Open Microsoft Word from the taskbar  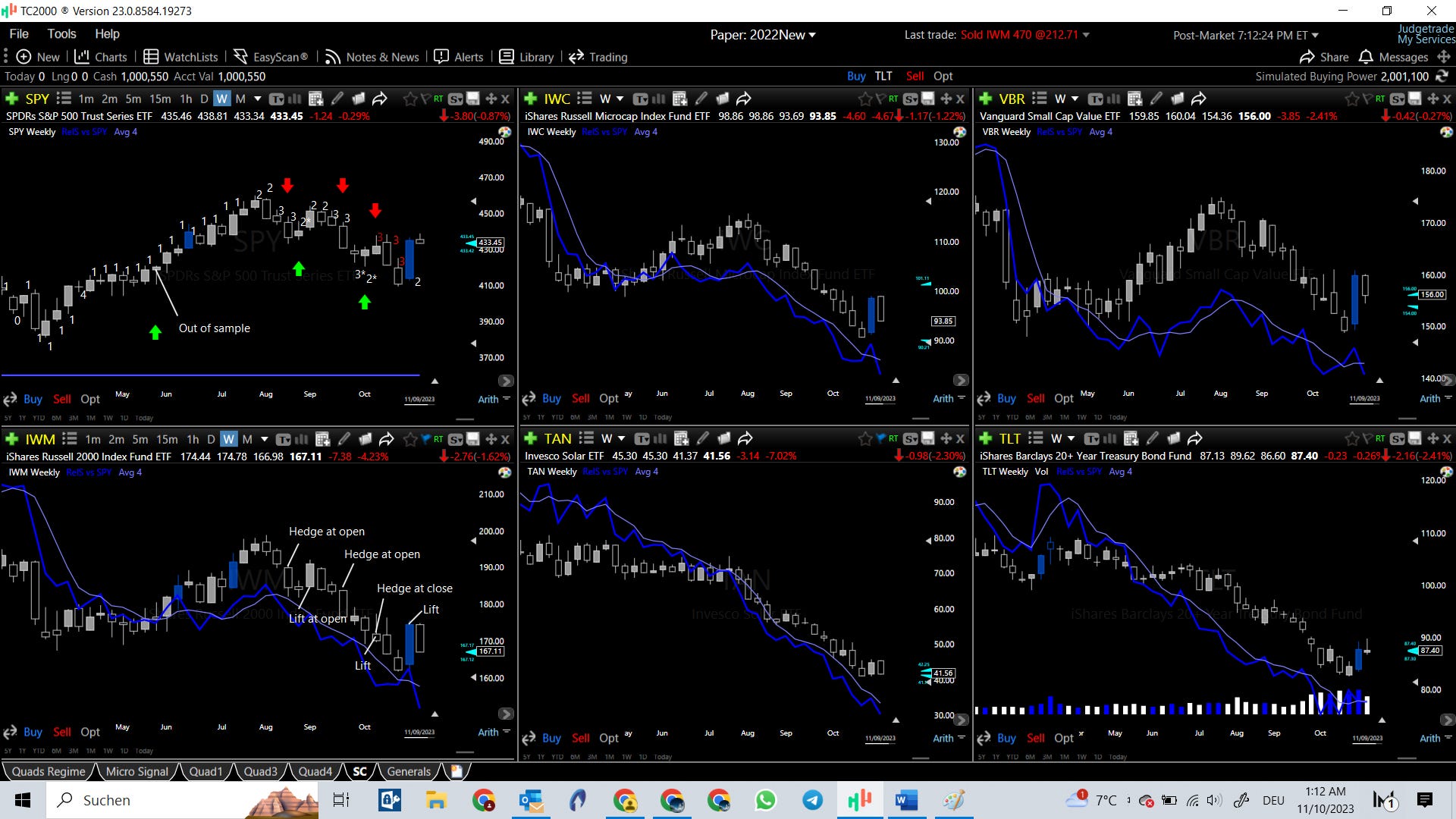coord(906,800)
